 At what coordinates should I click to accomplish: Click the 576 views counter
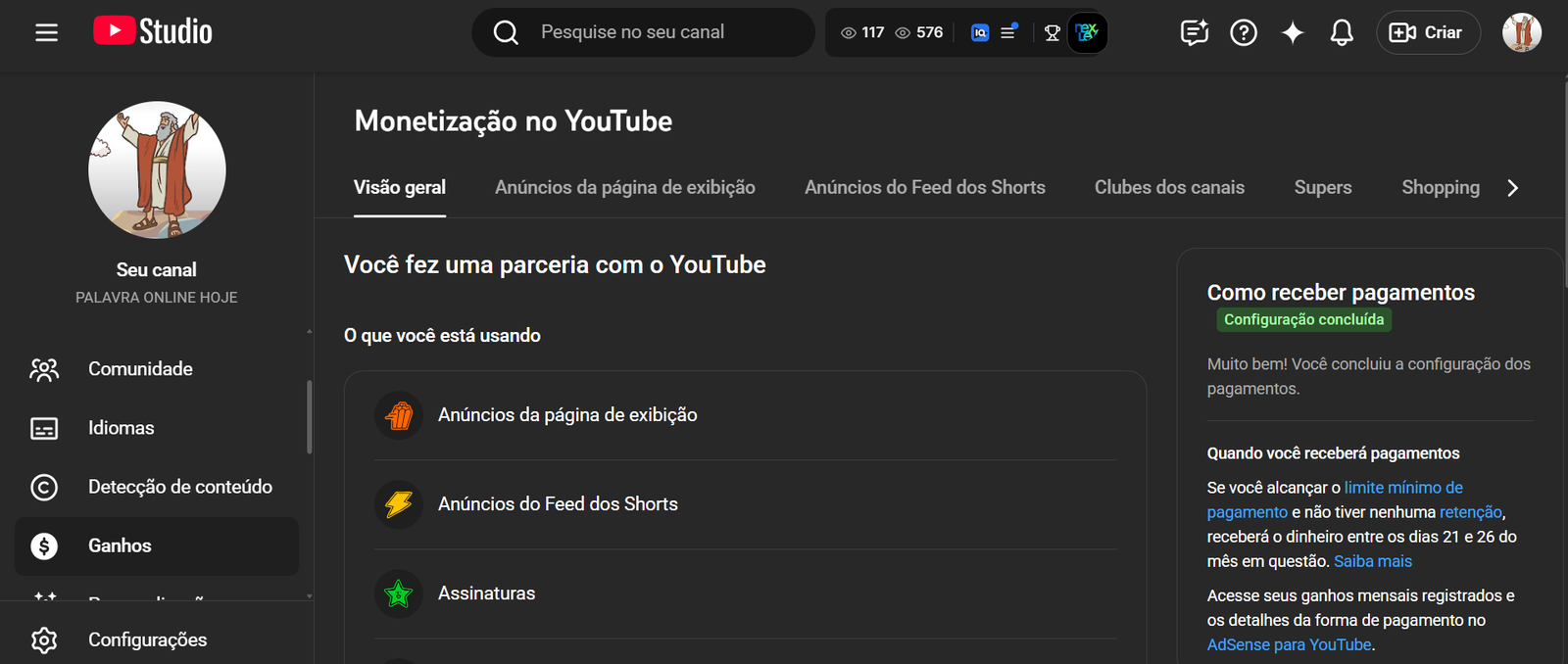coord(919,32)
